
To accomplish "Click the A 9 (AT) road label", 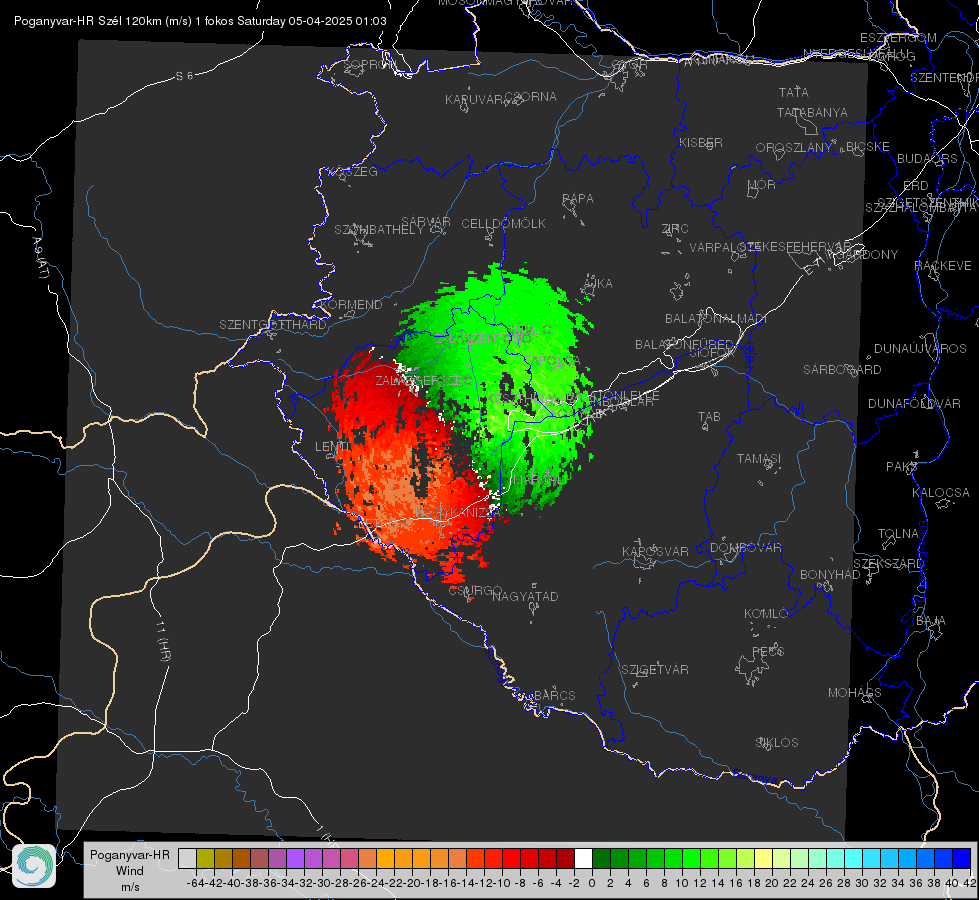I will [x=40, y=258].
